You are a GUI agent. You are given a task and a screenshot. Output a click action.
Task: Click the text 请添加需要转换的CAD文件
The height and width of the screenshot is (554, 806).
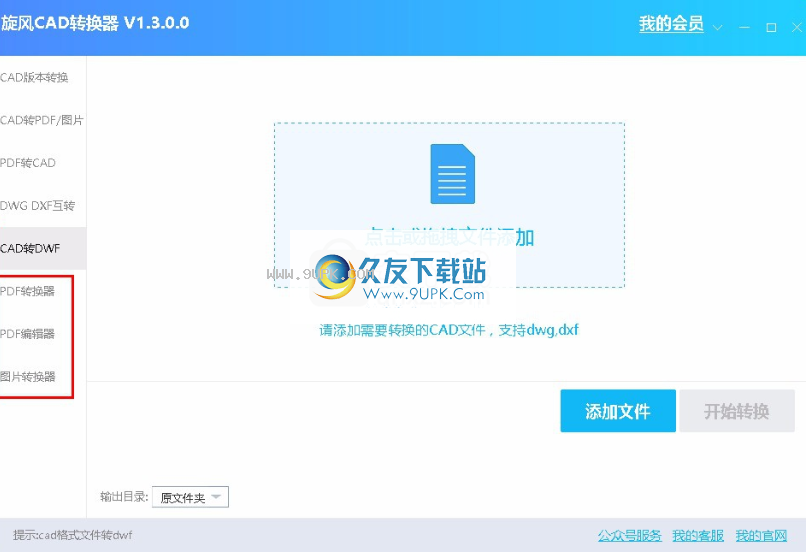point(402,330)
